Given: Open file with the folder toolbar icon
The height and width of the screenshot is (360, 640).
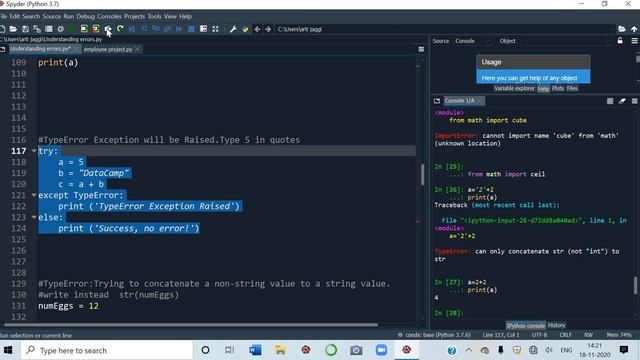Looking at the screenshot, I should (x=13, y=29).
